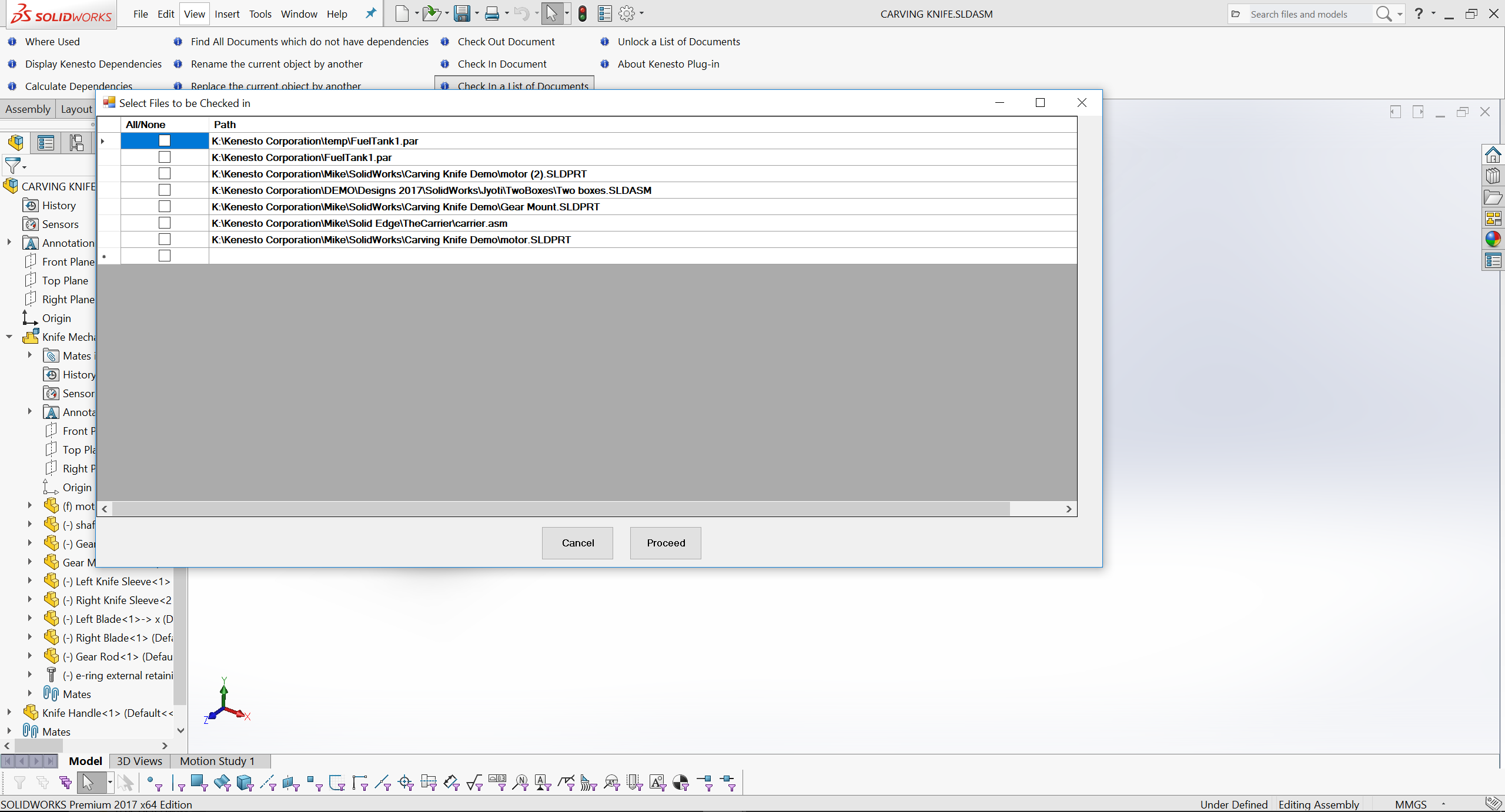Click Check Out Document command
The width and height of the screenshot is (1505, 812).
tap(506, 42)
